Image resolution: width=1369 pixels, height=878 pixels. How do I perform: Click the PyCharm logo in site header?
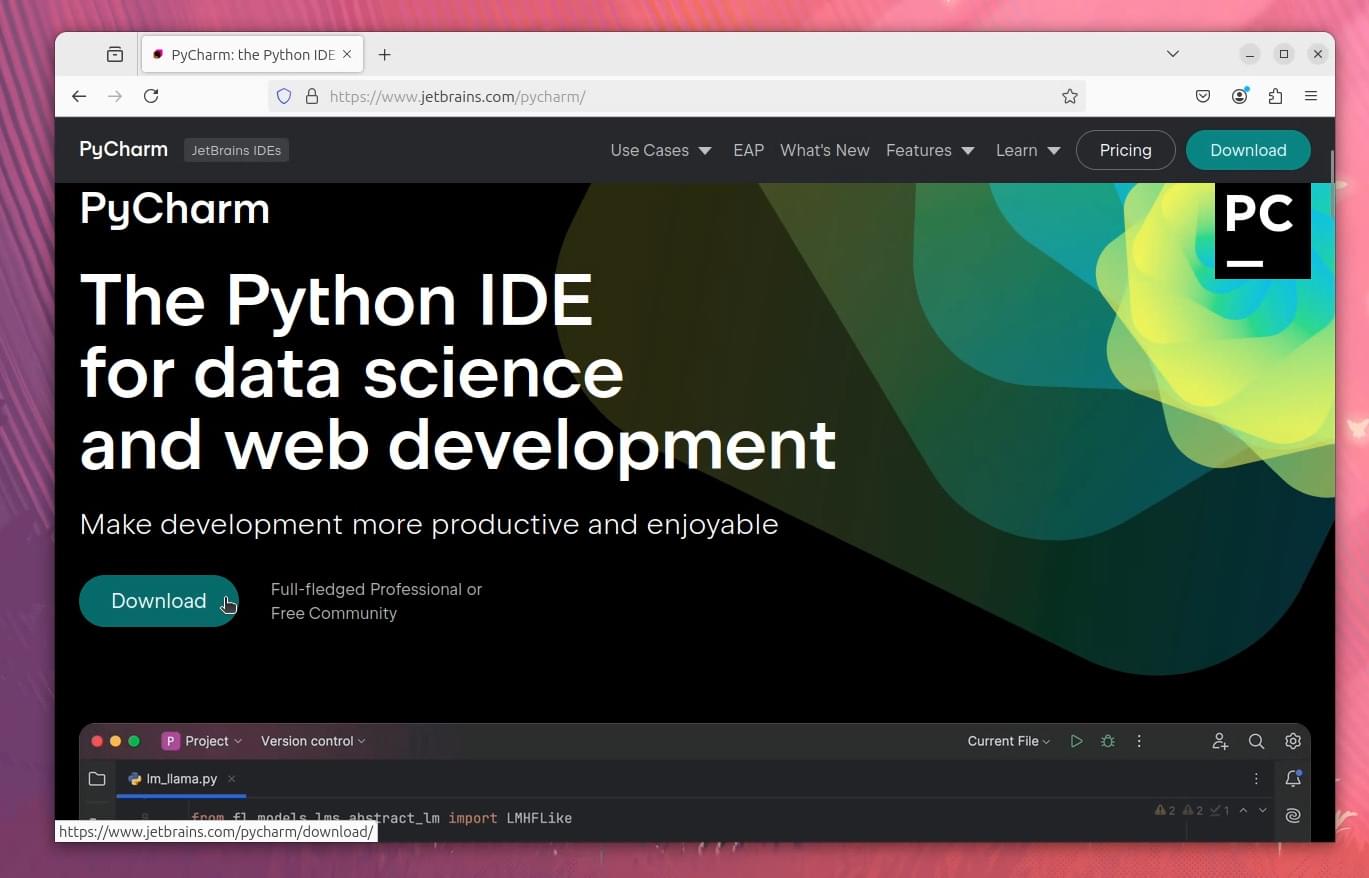[x=124, y=150]
